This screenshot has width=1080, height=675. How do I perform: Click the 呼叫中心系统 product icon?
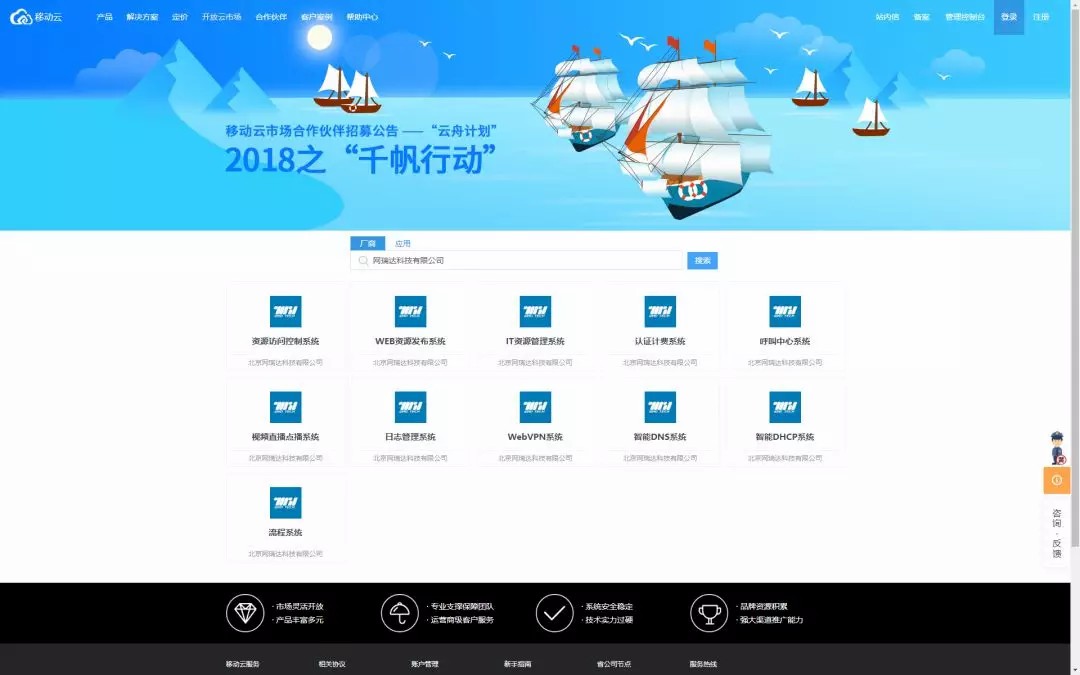click(x=785, y=312)
